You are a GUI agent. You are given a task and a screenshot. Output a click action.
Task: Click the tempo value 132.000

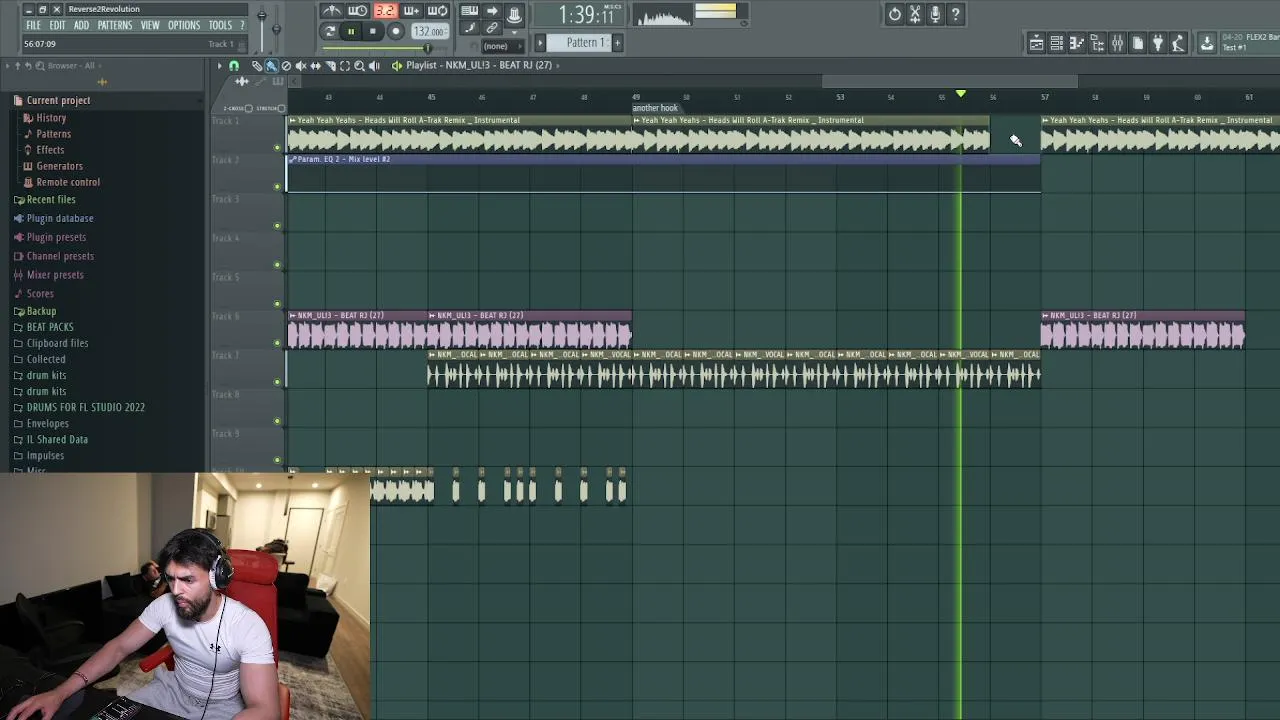click(x=430, y=31)
